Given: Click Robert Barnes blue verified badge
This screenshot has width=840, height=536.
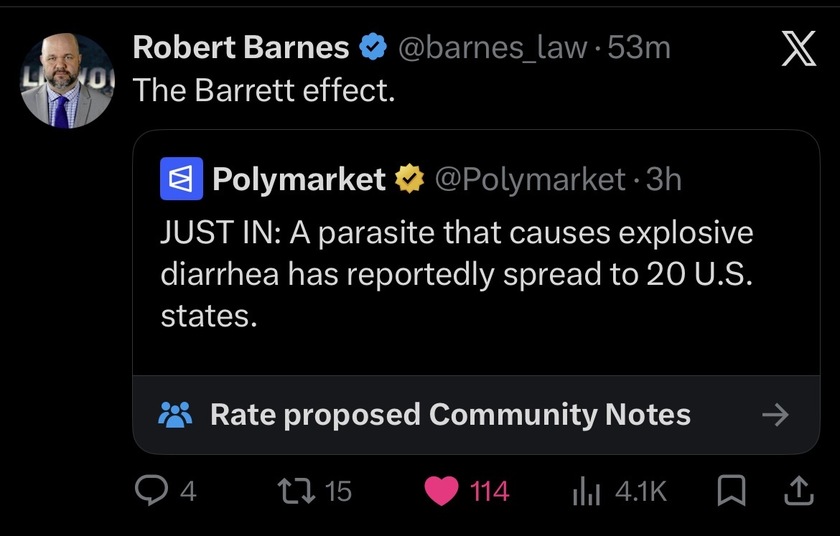Looking at the screenshot, I should point(373,47).
